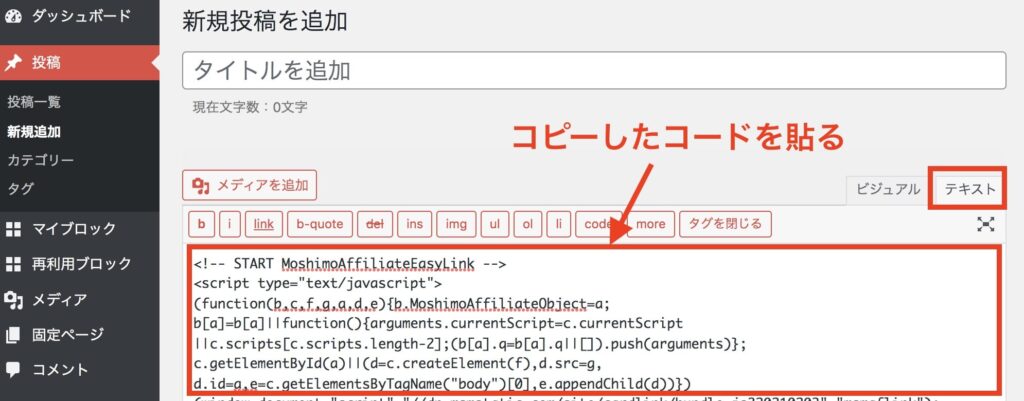This screenshot has width=1024, height=401.
Task: Click the メディア sidebar icon
Action: 14,300
